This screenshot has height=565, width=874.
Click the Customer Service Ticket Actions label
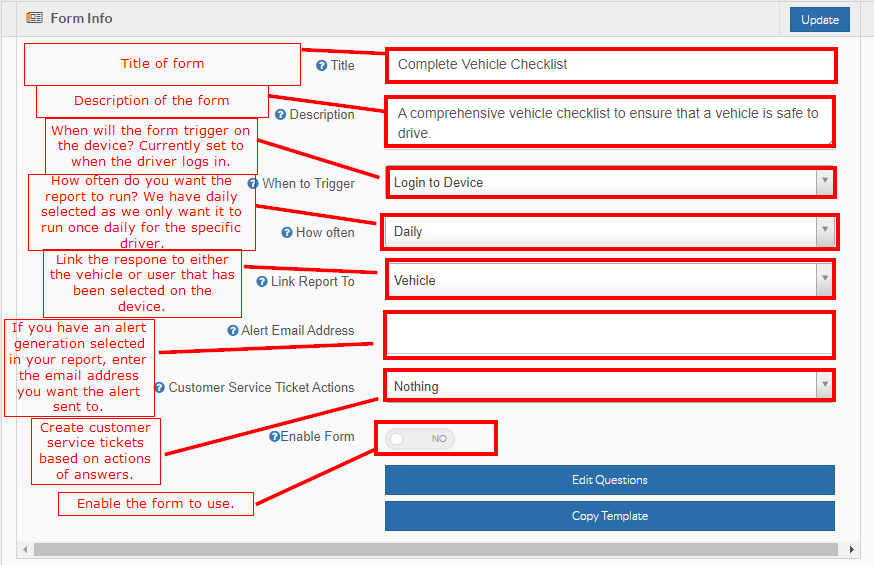click(261, 387)
